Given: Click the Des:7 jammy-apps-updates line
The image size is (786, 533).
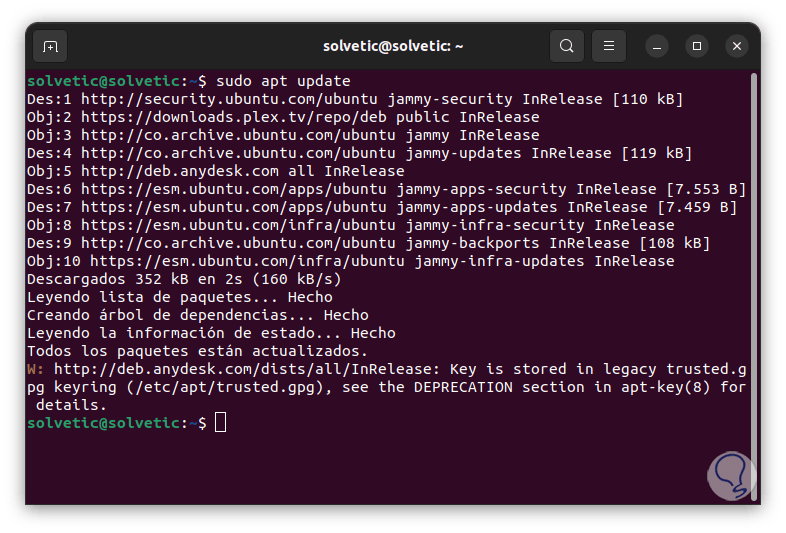Looking at the screenshot, I should pyautogui.click(x=382, y=208).
